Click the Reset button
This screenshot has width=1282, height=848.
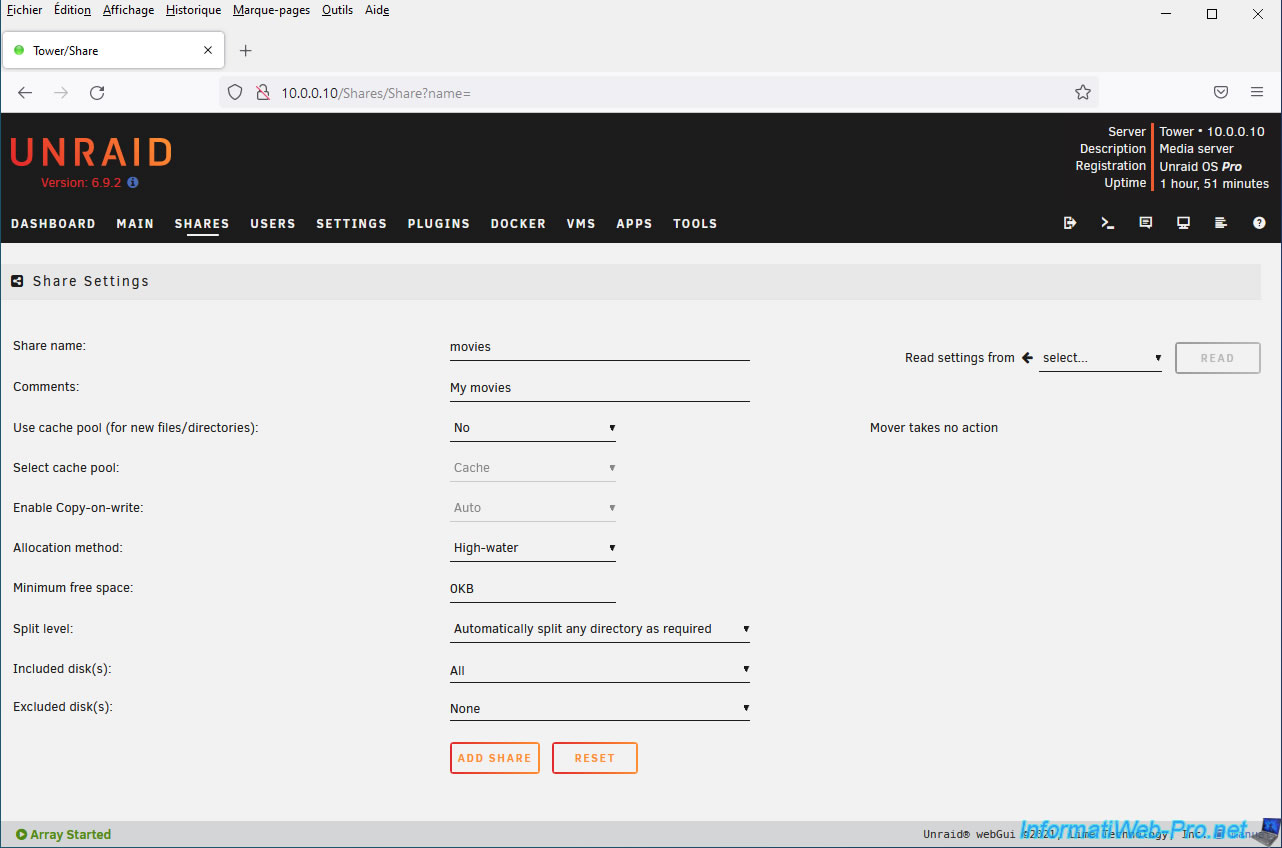pos(594,758)
